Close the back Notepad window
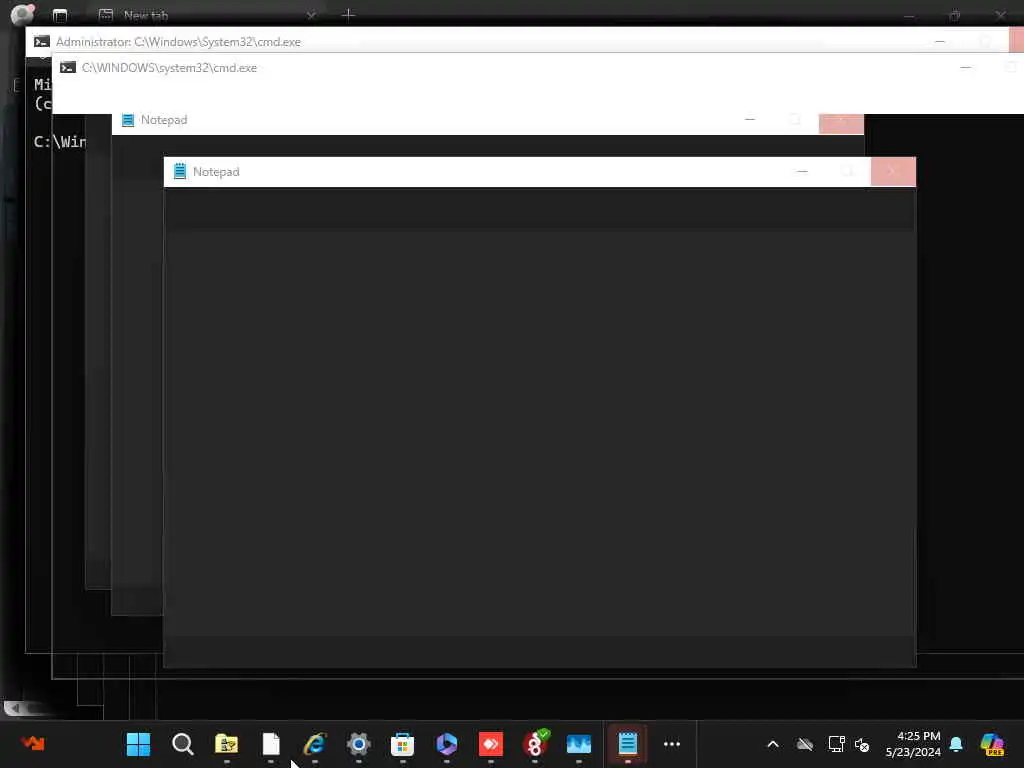 [x=841, y=123]
